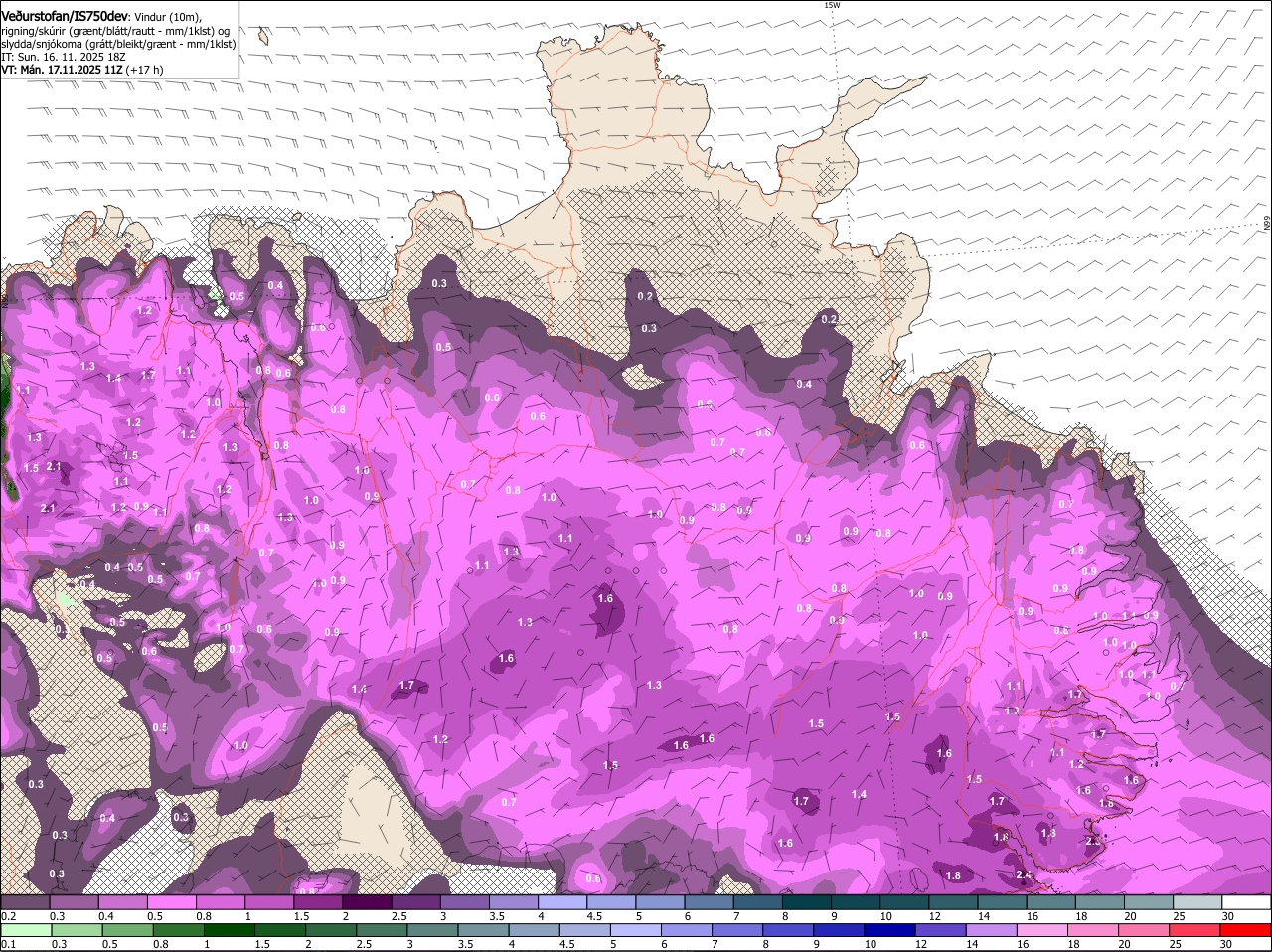Select the upper legend swatch starting at 0.5
1272x952 pixels.
point(171,902)
